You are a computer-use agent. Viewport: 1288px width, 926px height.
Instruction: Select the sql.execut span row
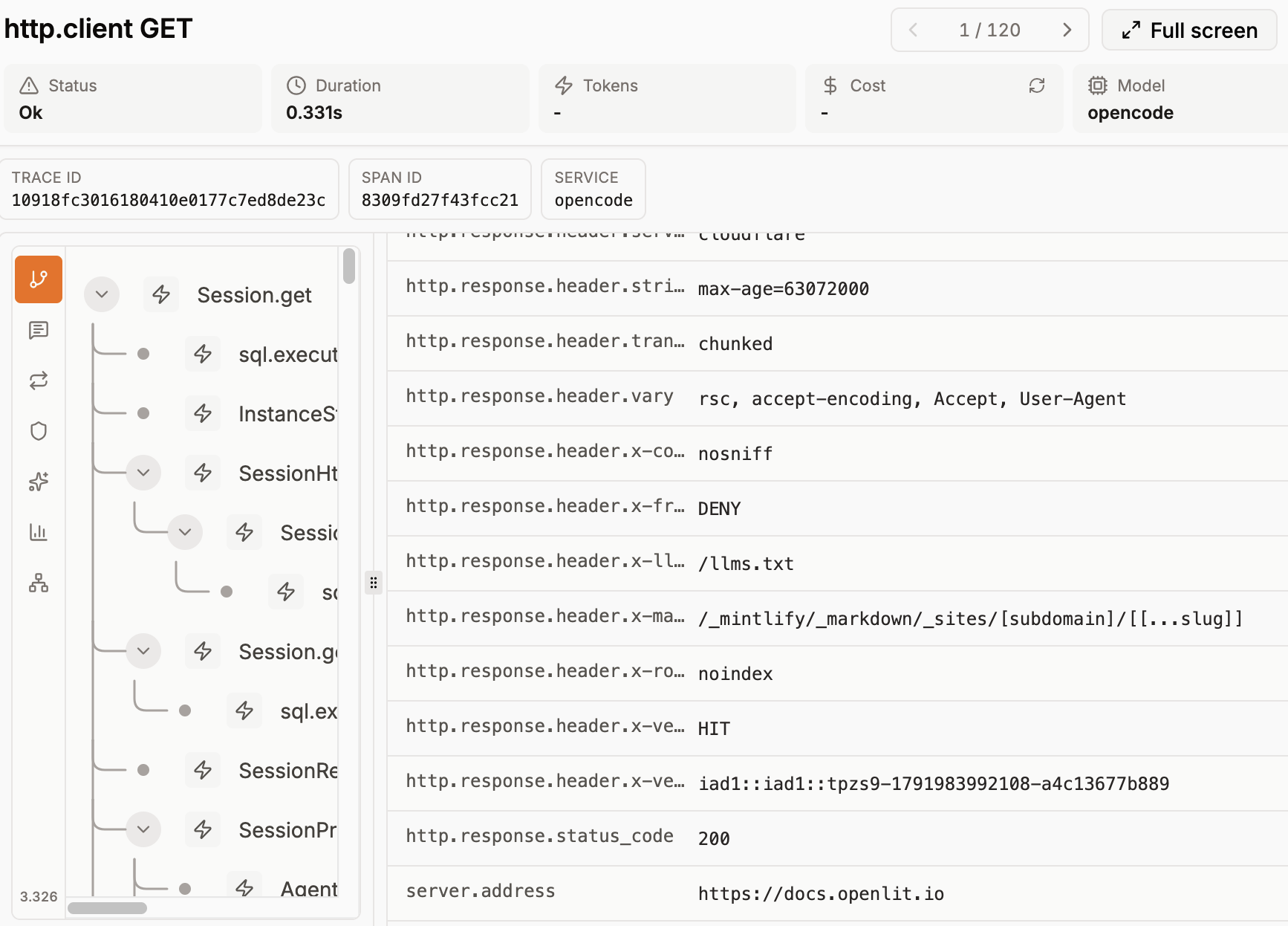pyautogui.click(x=288, y=354)
